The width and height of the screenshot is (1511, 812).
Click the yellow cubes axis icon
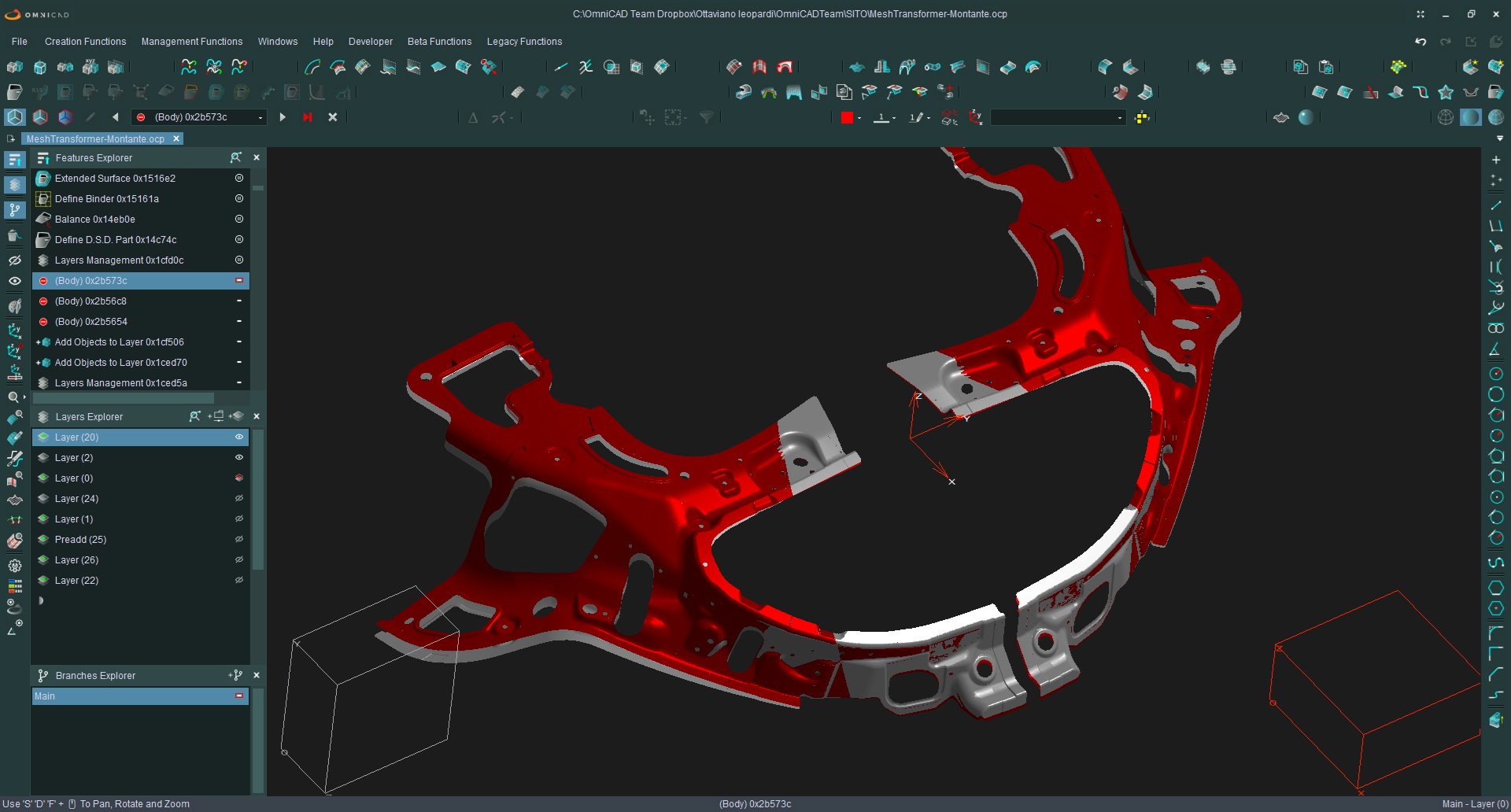coord(1142,117)
